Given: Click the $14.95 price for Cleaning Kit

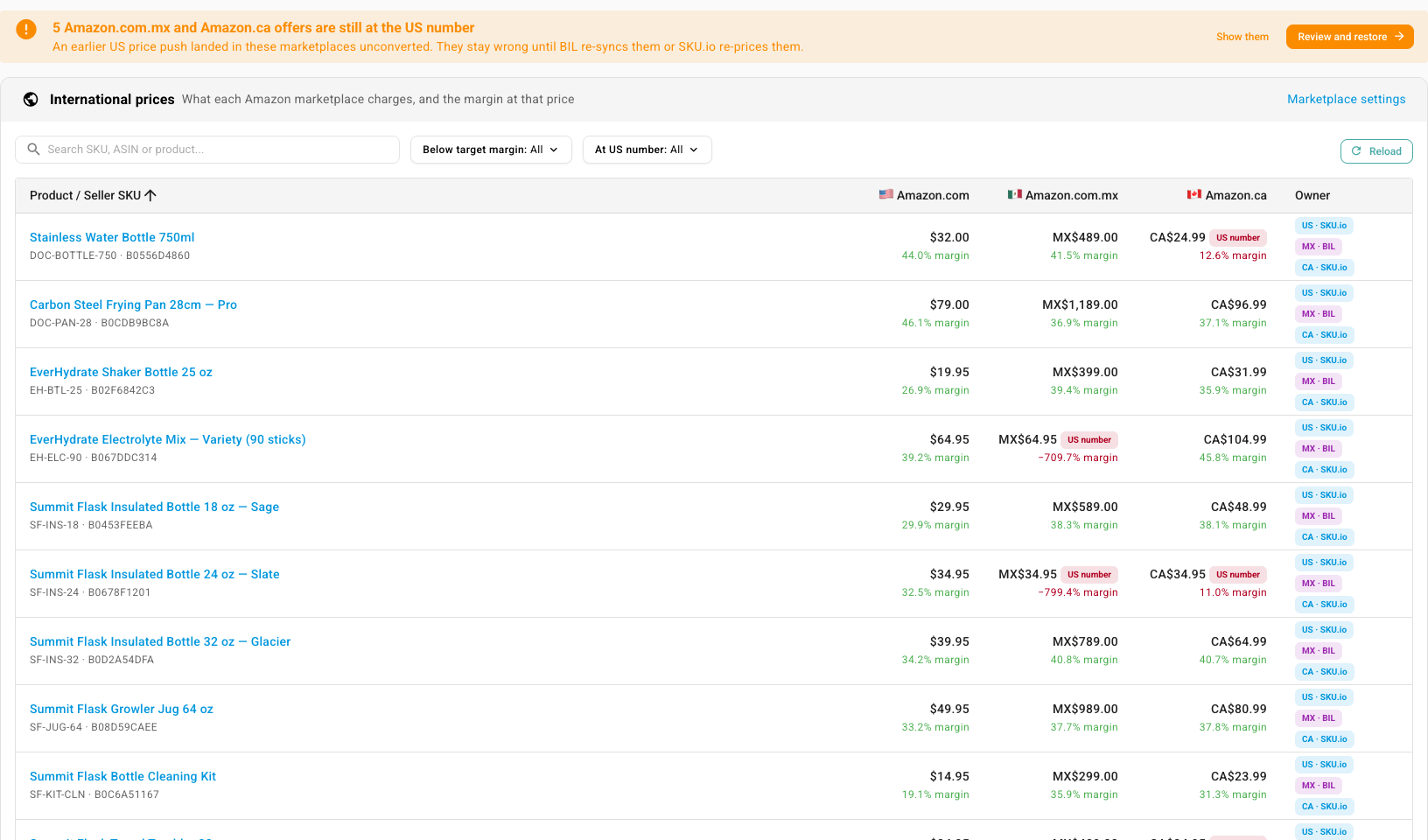Looking at the screenshot, I should [949, 776].
